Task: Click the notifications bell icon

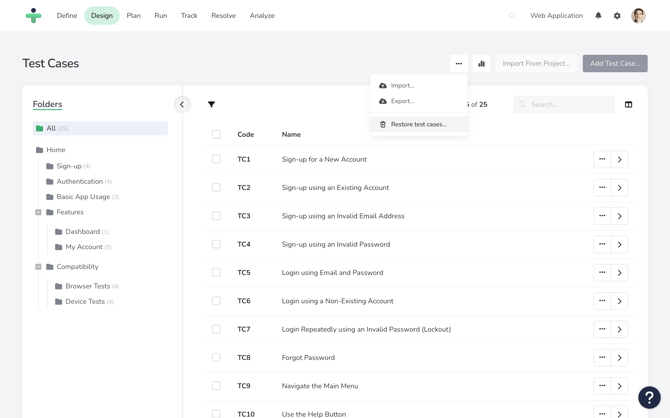Action: coord(598,16)
